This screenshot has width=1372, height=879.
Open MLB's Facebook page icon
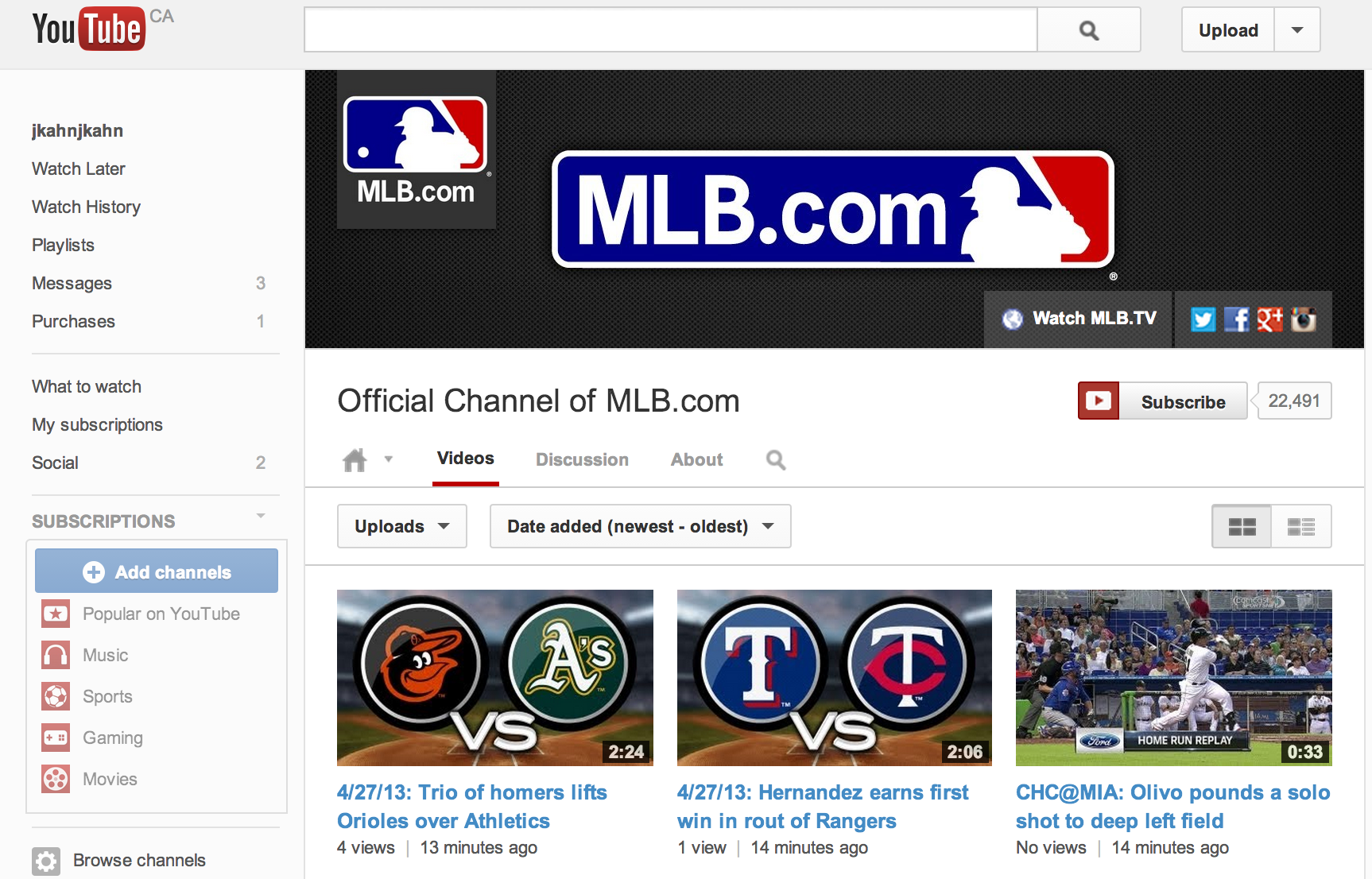(x=1236, y=319)
